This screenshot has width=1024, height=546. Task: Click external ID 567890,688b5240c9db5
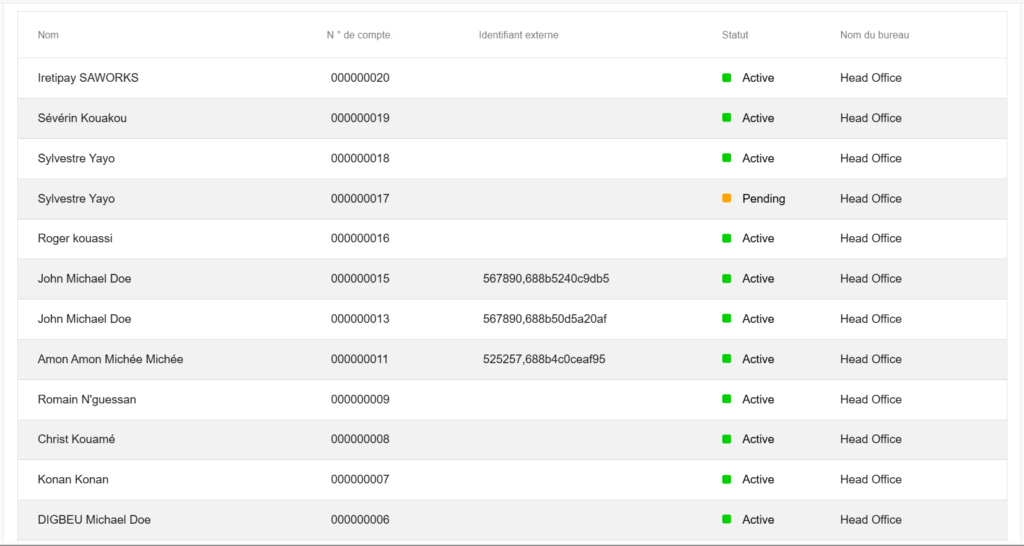click(545, 278)
